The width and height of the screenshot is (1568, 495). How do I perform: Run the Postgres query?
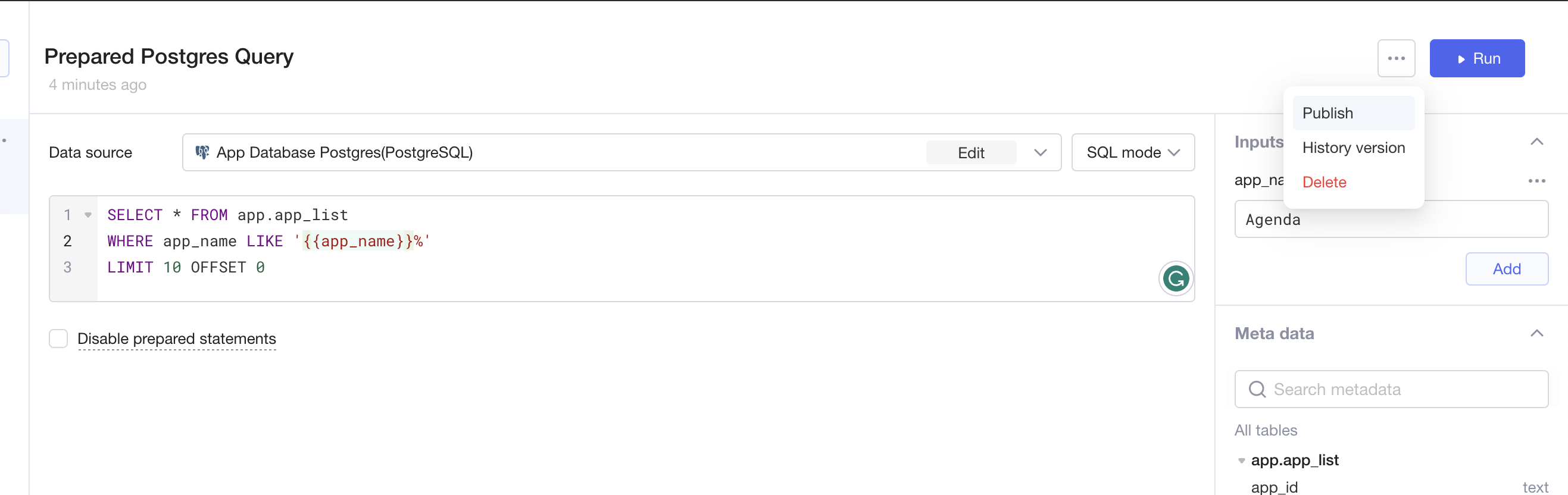[x=1477, y=58]
